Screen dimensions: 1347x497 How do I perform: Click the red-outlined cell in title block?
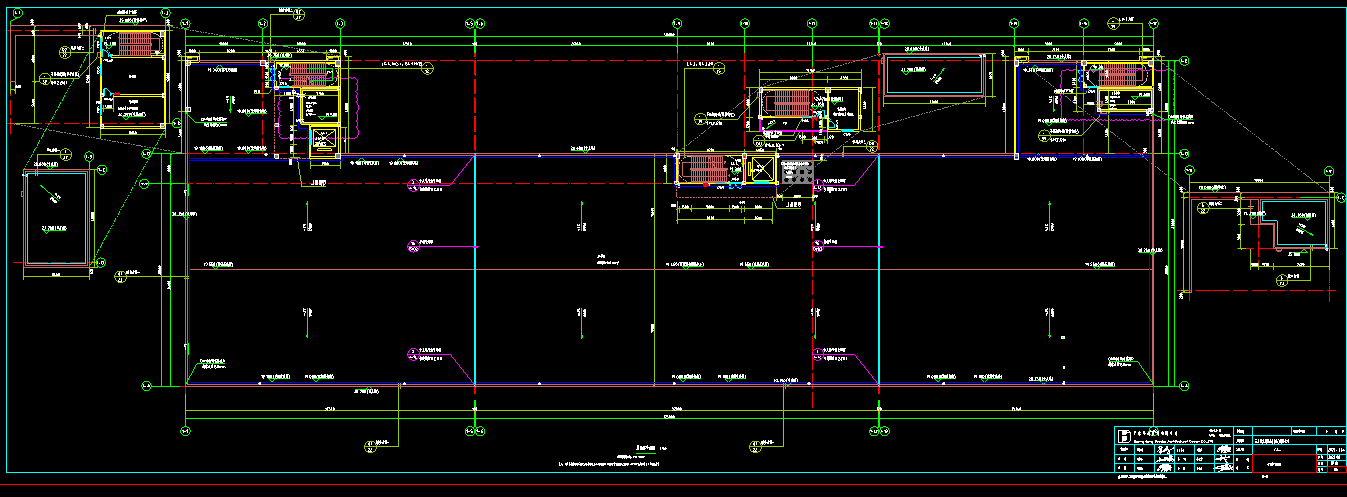coord(1284,464)
